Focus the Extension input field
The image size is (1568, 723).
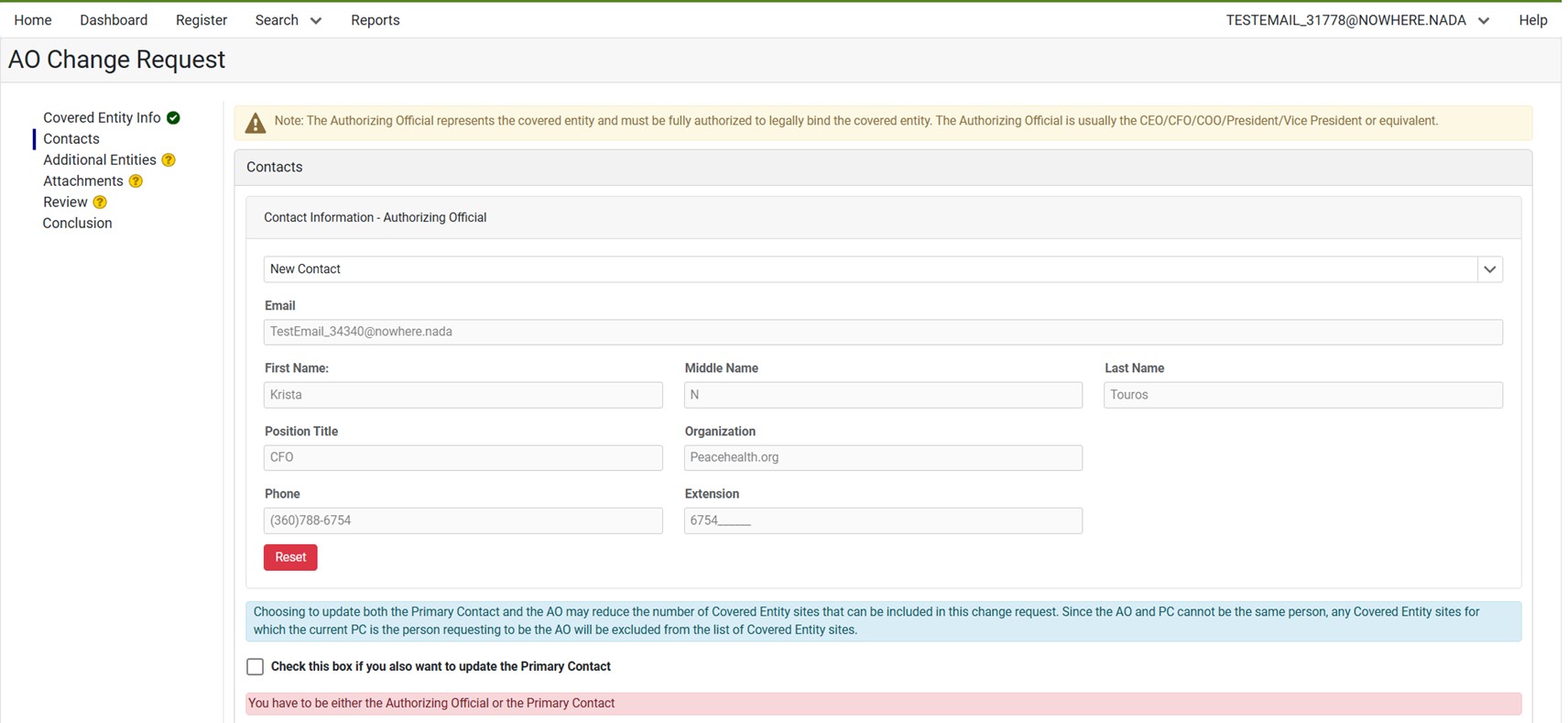882,520
